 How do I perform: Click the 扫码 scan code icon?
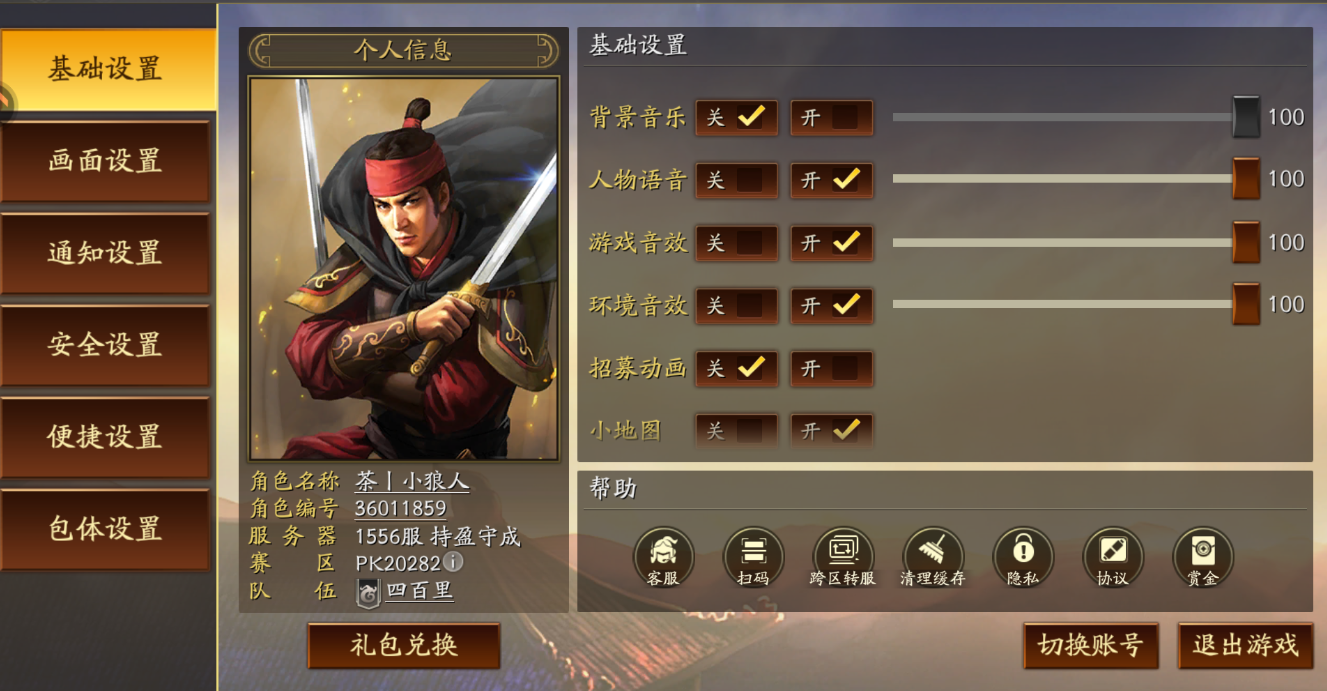[753, 557]
